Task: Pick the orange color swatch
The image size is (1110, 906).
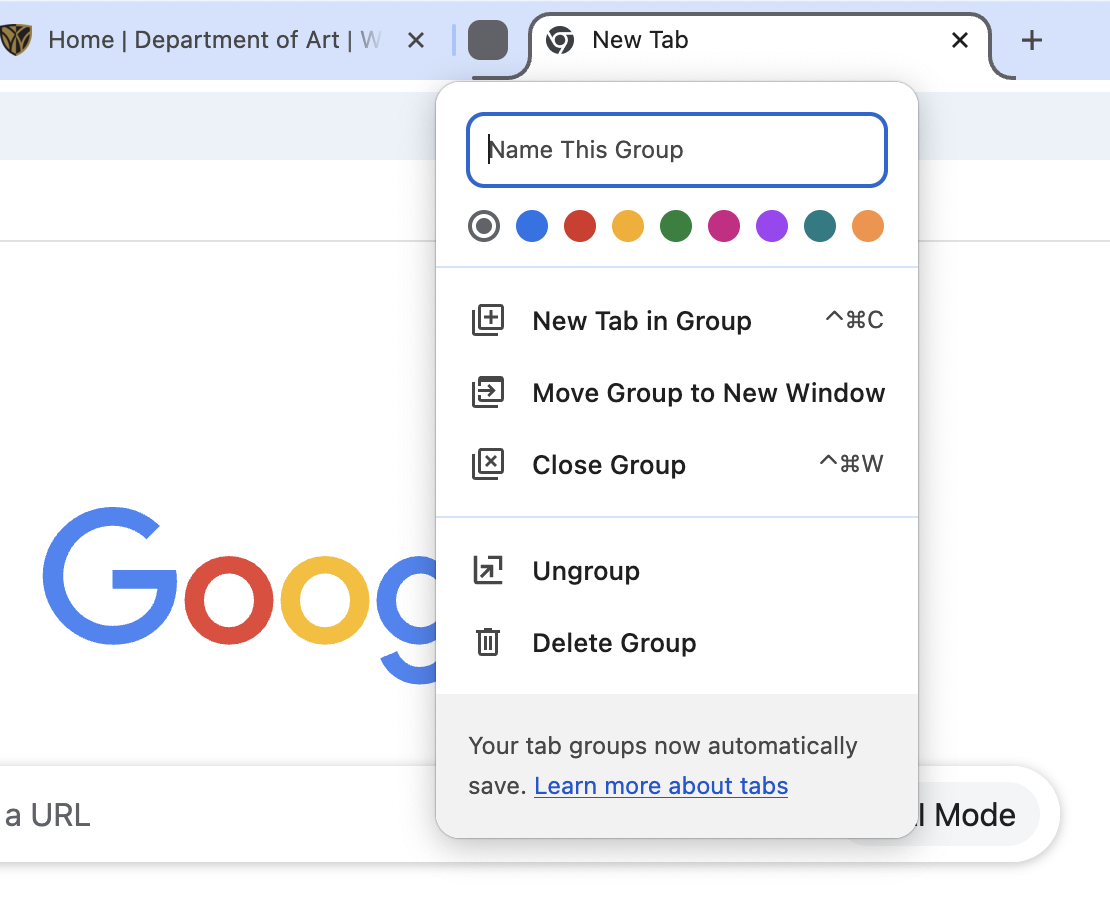Action: click(x=868, y=226)
